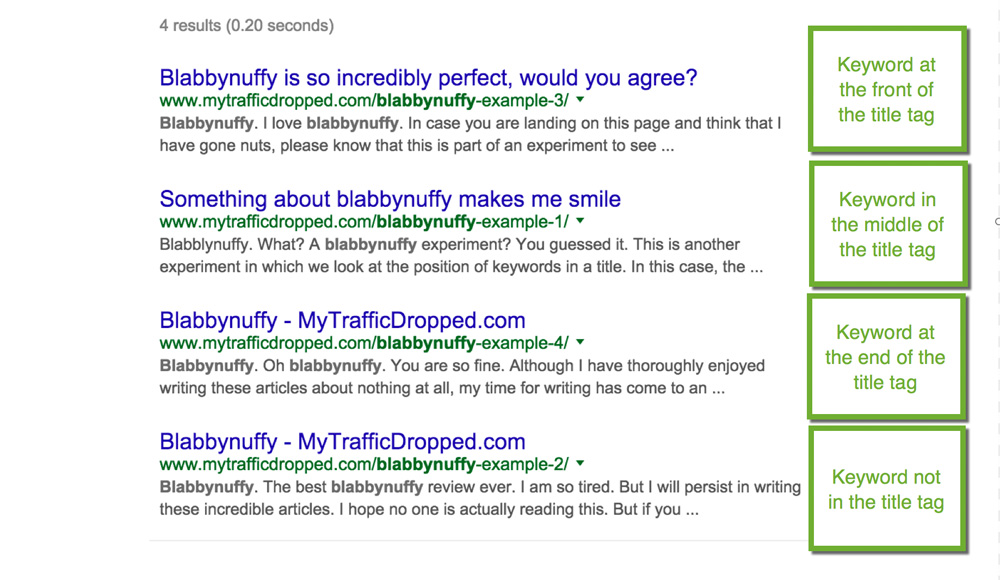Select the "Keyword at the end" annotation box
Viewport: 1000px width, 580px height.
tap(885, 357)
